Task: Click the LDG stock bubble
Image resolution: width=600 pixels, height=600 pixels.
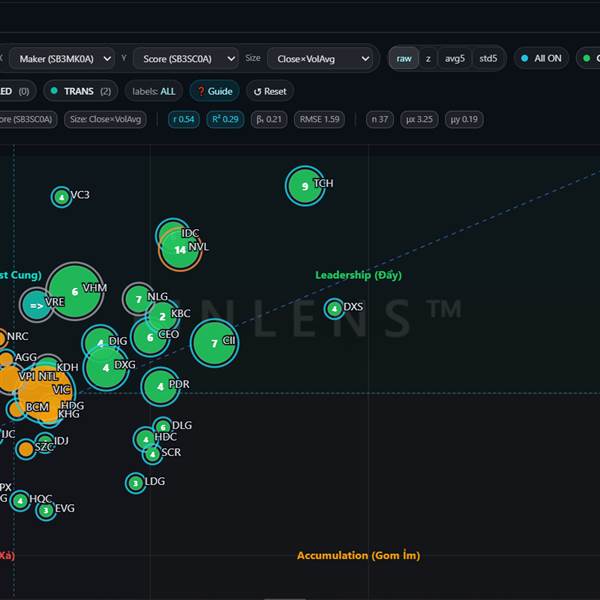Action: pos(136,483)
